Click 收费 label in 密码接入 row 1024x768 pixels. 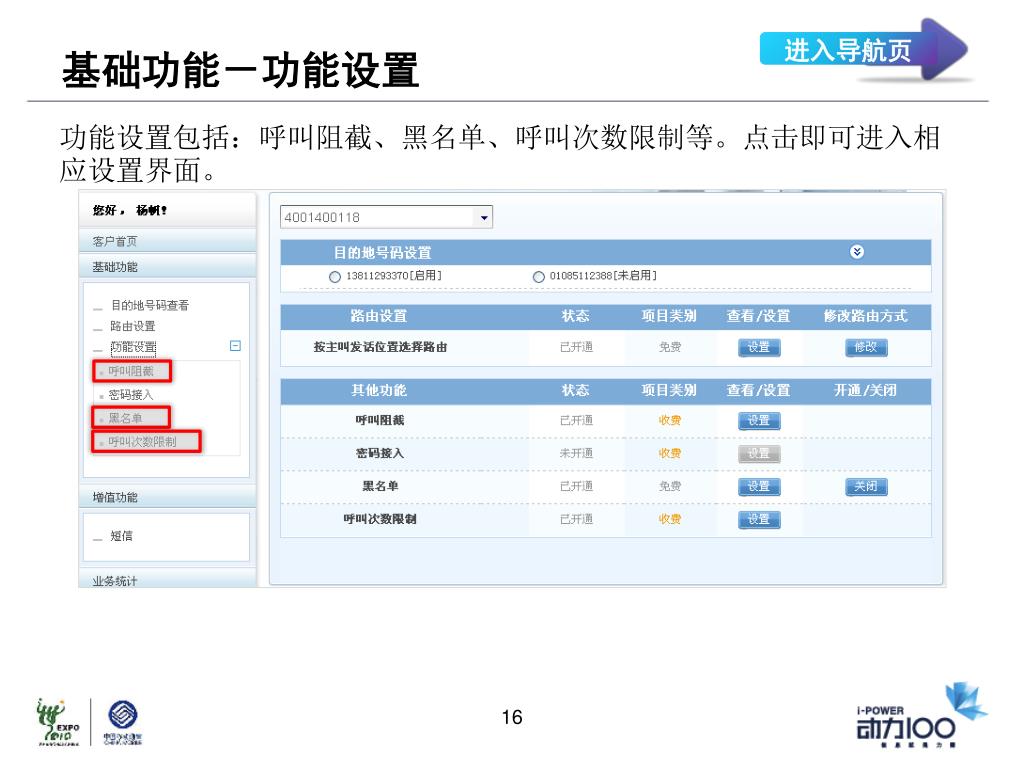[669, 453]
